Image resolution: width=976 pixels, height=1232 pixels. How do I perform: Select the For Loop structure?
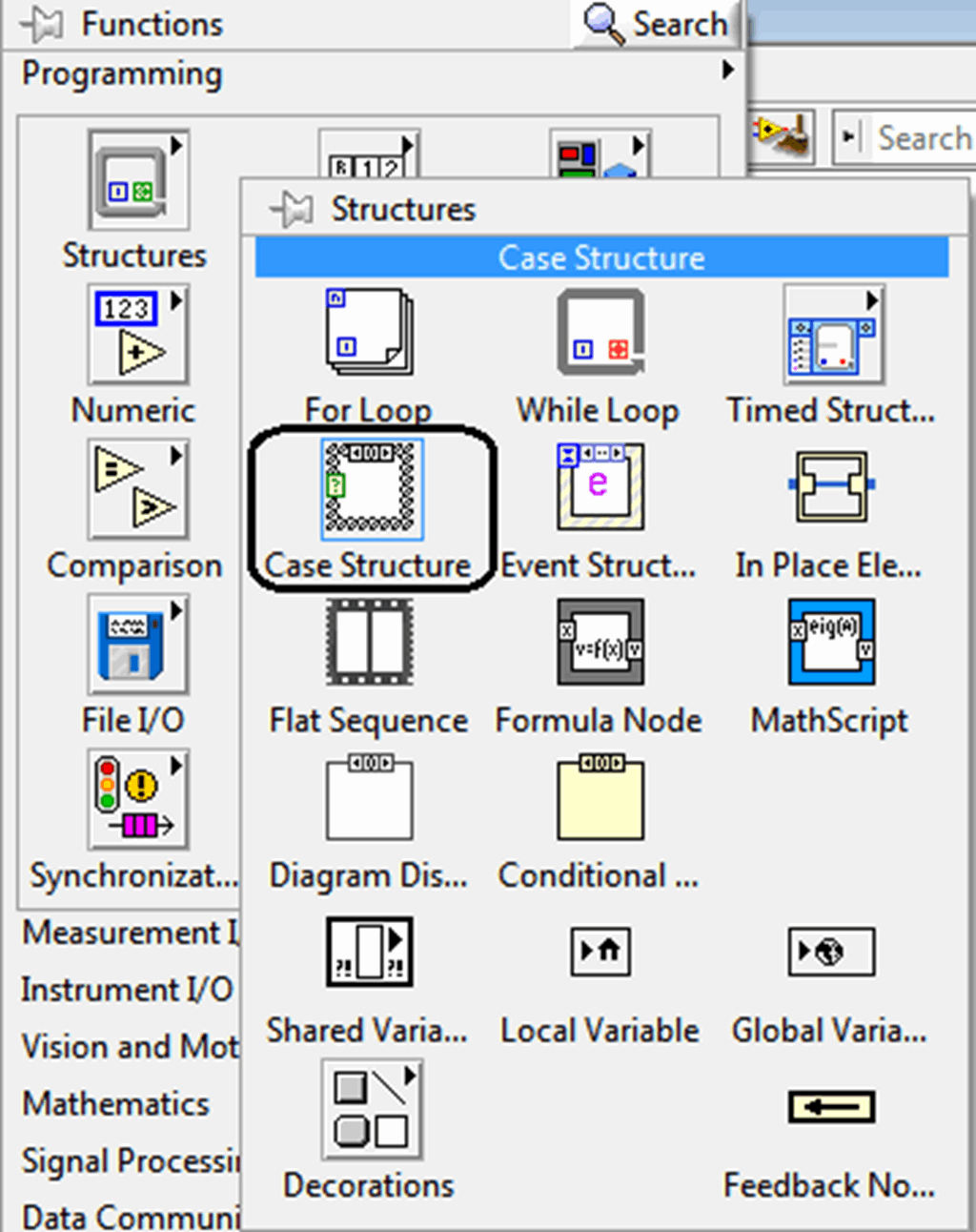click(370, 332)
